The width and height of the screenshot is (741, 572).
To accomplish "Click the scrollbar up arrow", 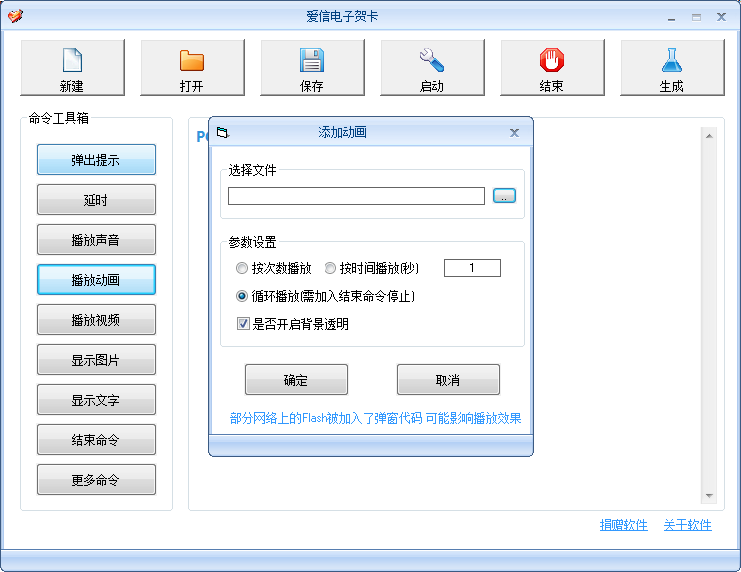I will [709, 136].
